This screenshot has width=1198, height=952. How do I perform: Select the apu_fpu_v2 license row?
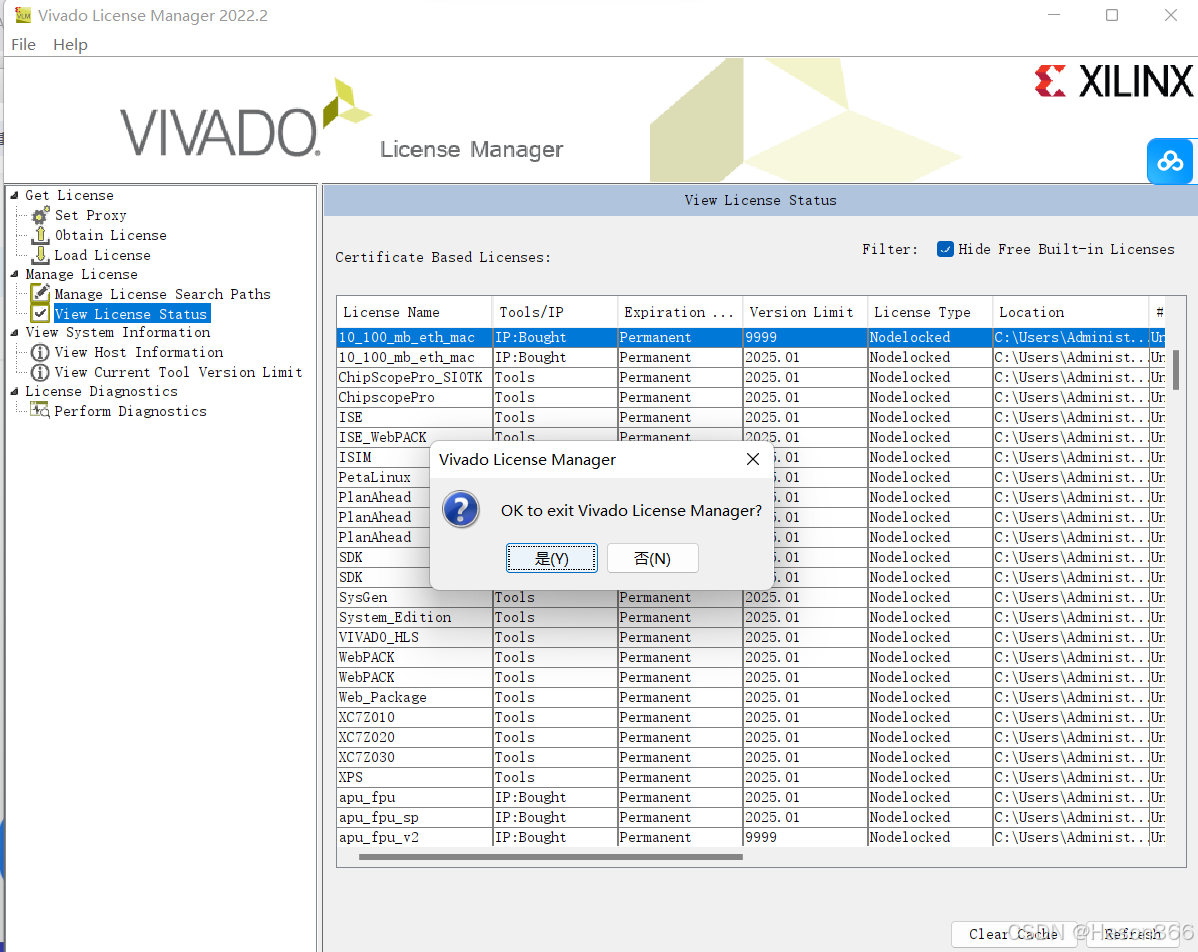pyautogui.click(x=751, y=837)
